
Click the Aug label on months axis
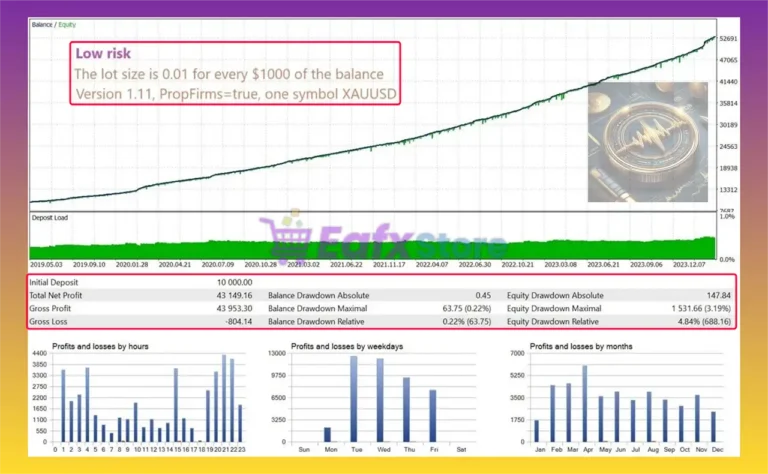tap(653, 449)
